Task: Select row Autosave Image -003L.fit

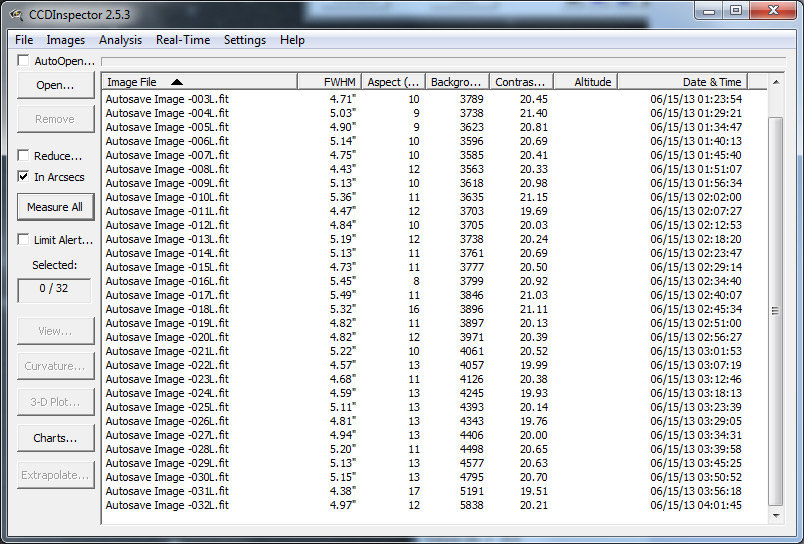Action: tap(434, 99)
